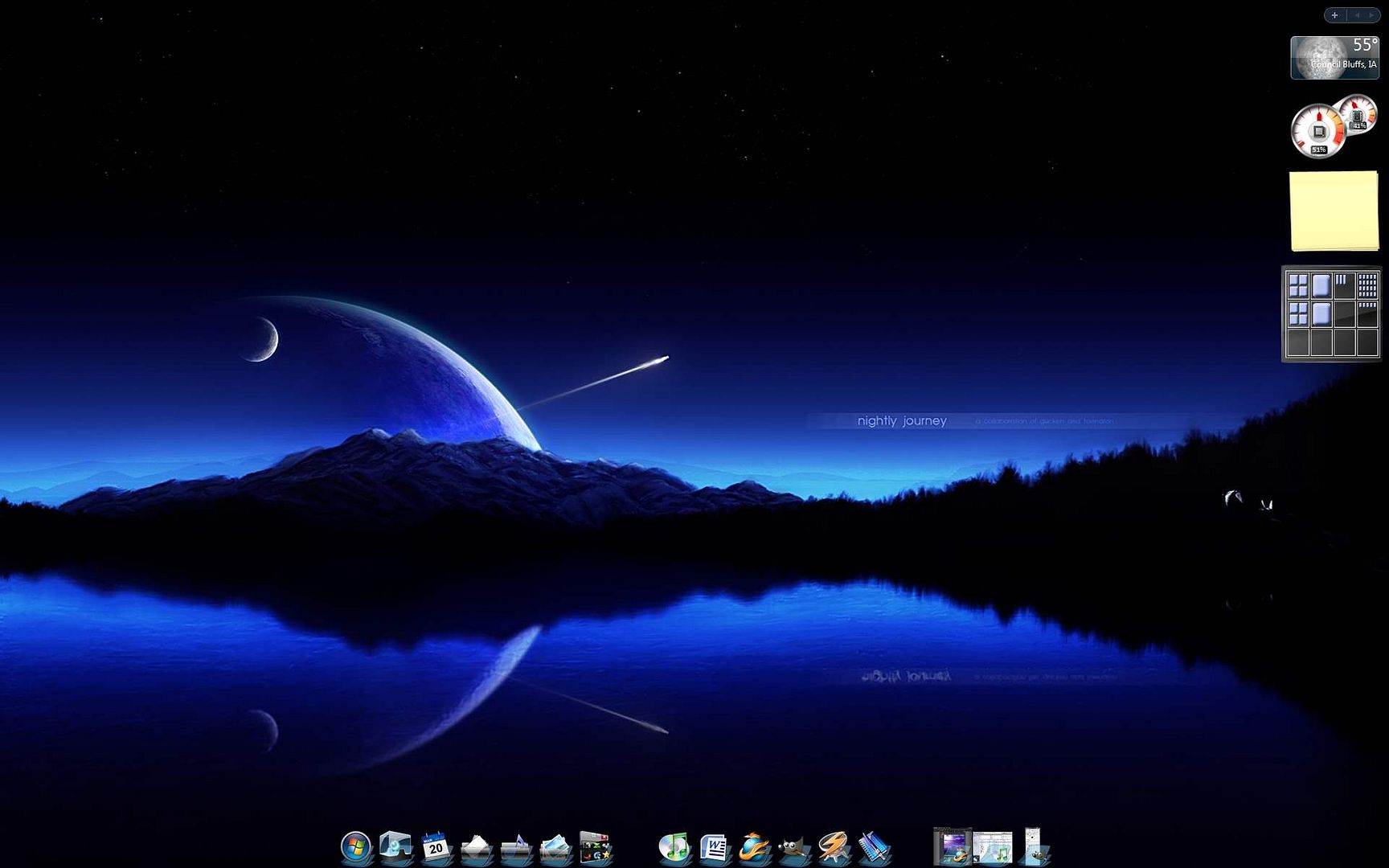Launch Winamp lightning bolt icon
Image resolution: width=1389 pixels, height=868 pixels.
click(x=834, y=846)
